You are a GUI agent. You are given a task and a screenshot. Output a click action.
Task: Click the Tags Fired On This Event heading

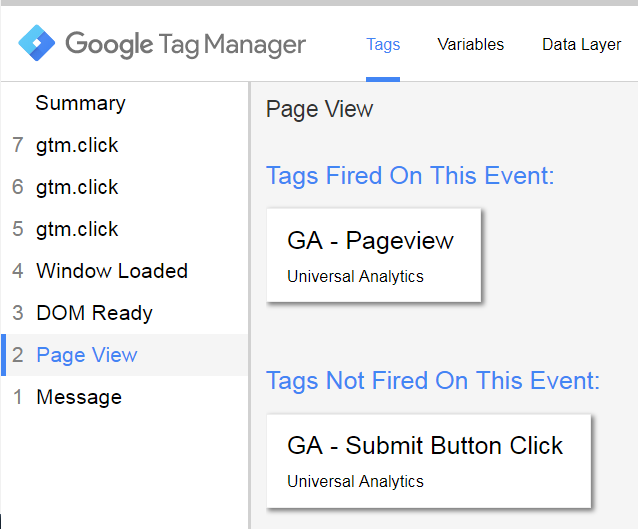point(410,176)
